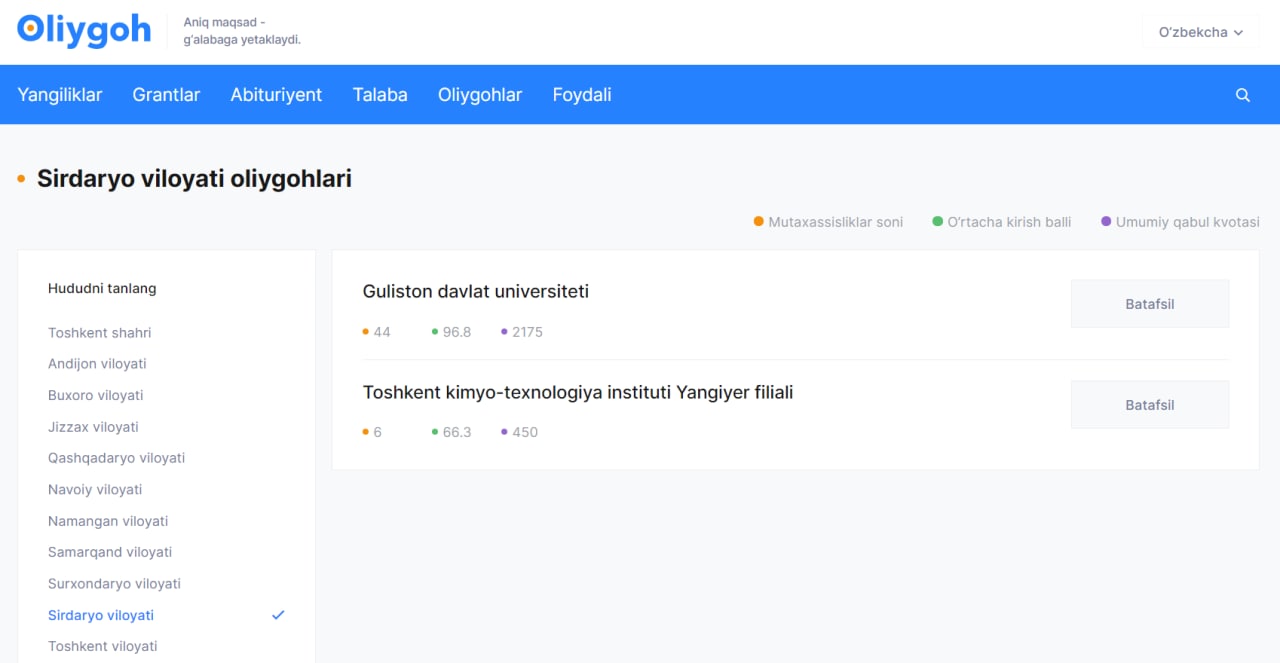Screen dimensions: 1280x663
Task: Click the Oliygoh logo
Action: [x=84, y=31]
